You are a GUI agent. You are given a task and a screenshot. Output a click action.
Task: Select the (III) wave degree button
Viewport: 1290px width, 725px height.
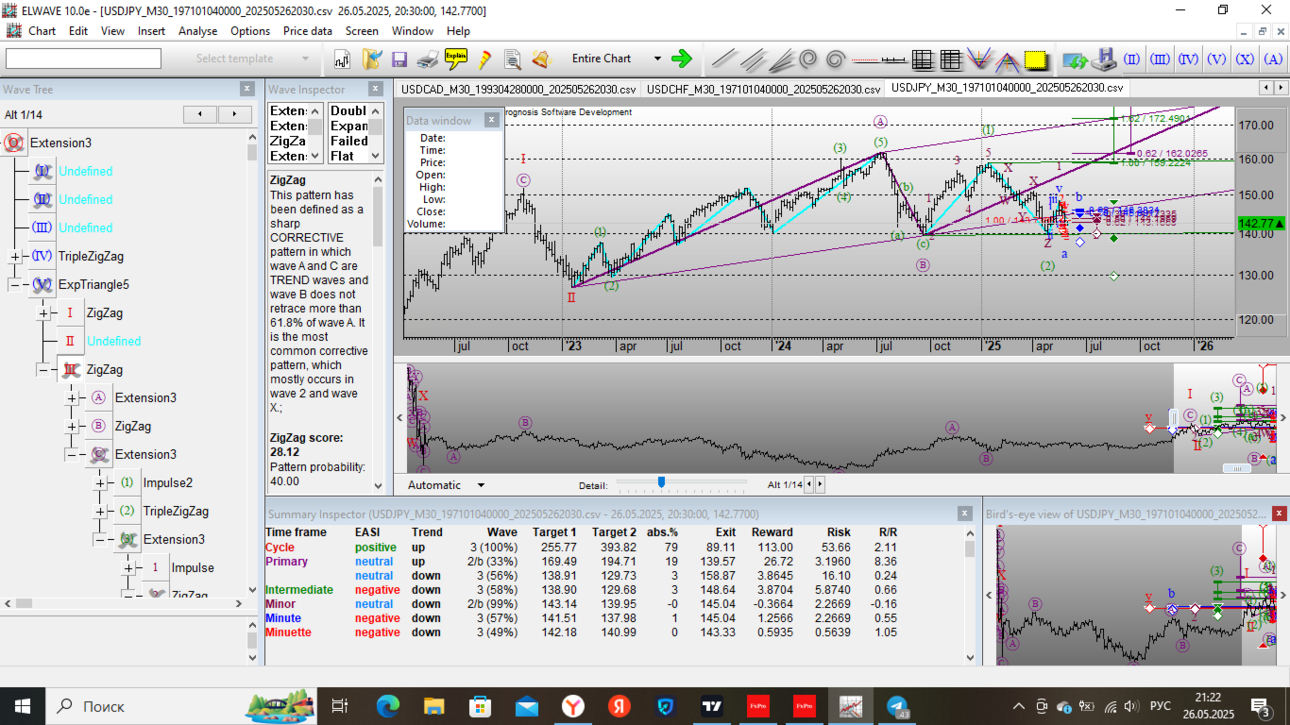point(1160,60)
